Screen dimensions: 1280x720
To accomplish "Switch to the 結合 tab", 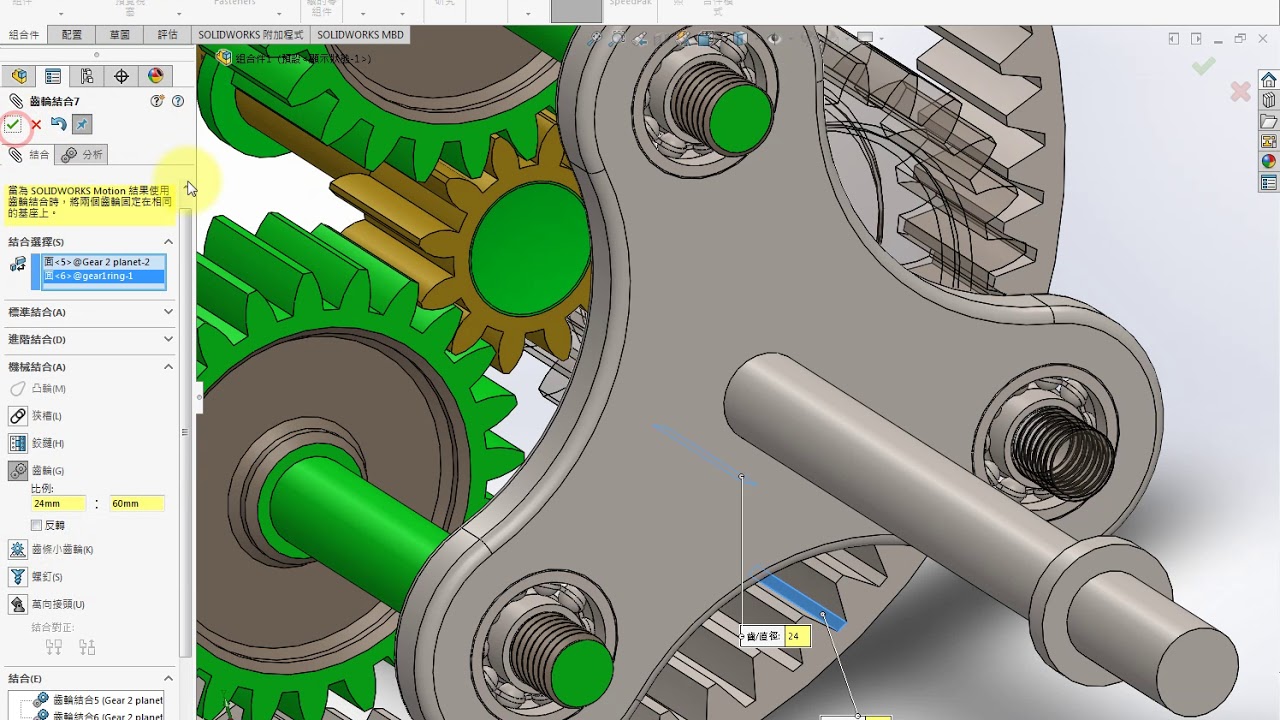I will pyautogui.click(x=29, y=155).
